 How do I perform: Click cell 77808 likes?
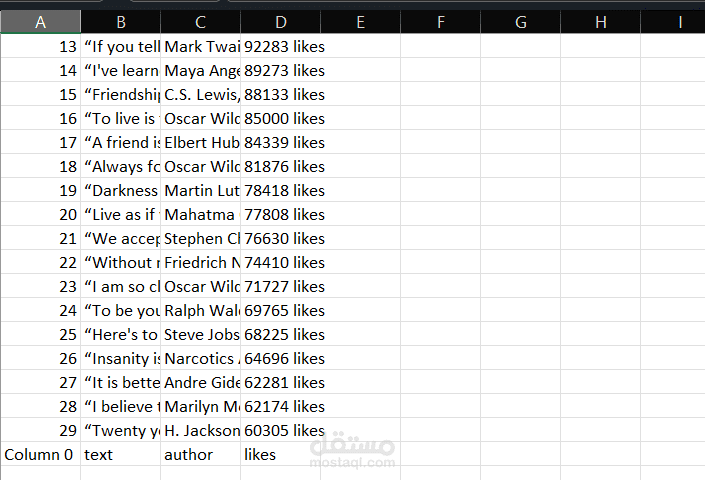click(x=281, y=214)
